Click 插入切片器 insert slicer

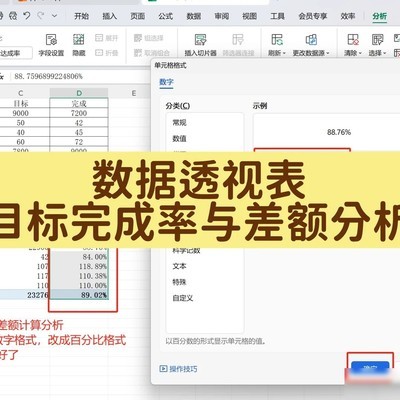201,45
